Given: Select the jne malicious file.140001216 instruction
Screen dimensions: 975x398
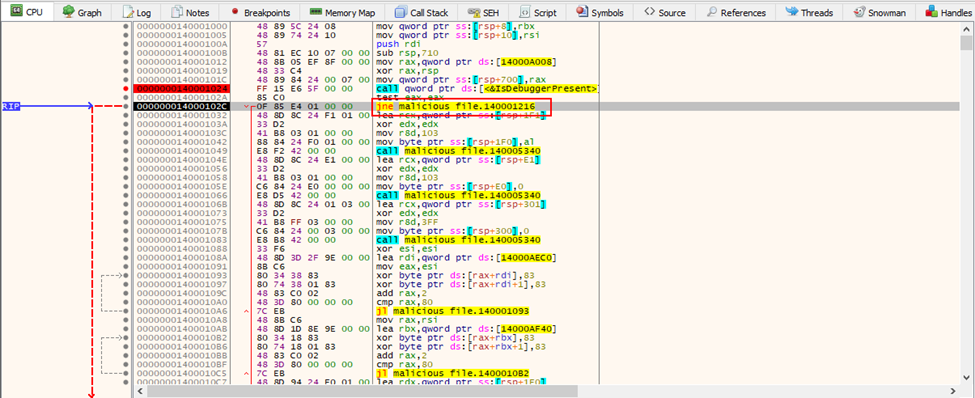Looking at the screenshot, I should click(x=455, y=107).
